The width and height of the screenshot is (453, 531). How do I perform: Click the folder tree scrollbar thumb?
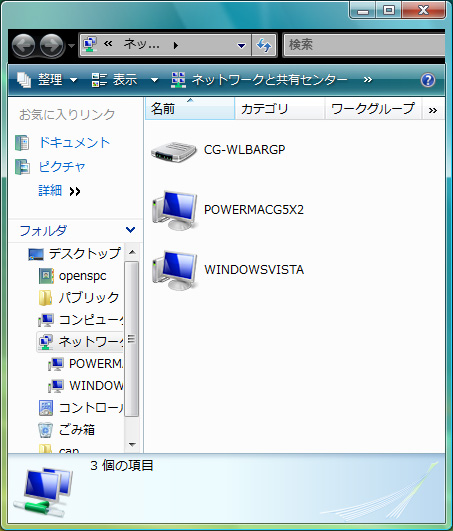coord(132,339)
